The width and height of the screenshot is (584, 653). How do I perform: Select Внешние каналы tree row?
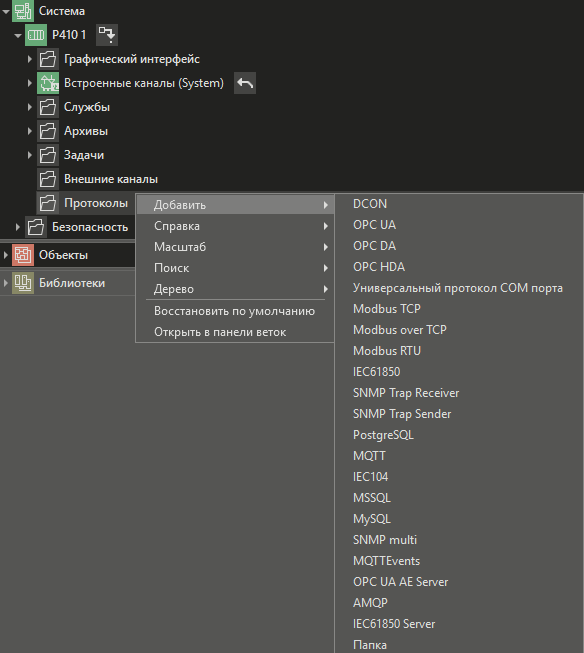coord(111,179)
